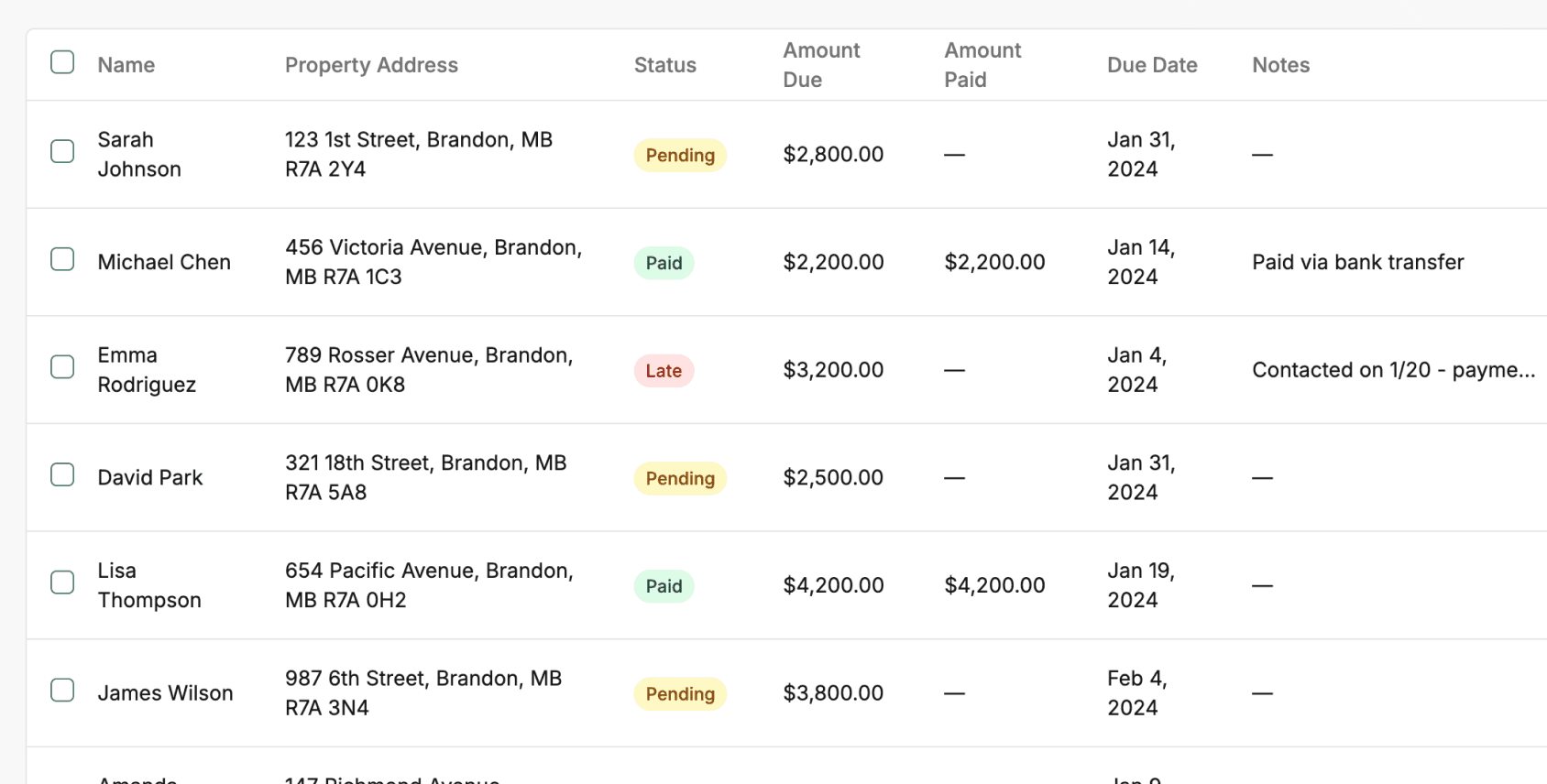The width and height of the screenshot is (1547, 784).
Task: Mark Emma Rodriguez's row checkbox
Action: (x=62, y=367)
